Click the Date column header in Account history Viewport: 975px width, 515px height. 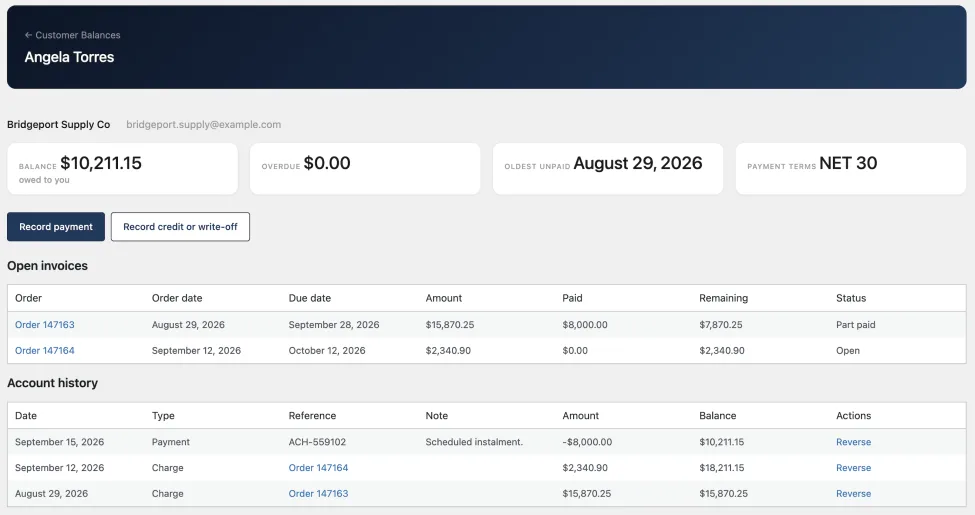pyautogui.click(x=26, y=415)
